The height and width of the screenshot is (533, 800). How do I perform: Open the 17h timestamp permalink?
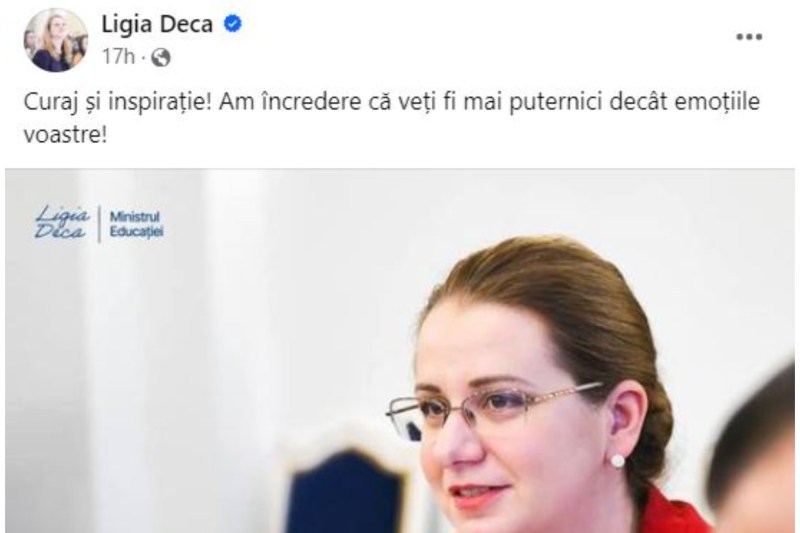118,57
